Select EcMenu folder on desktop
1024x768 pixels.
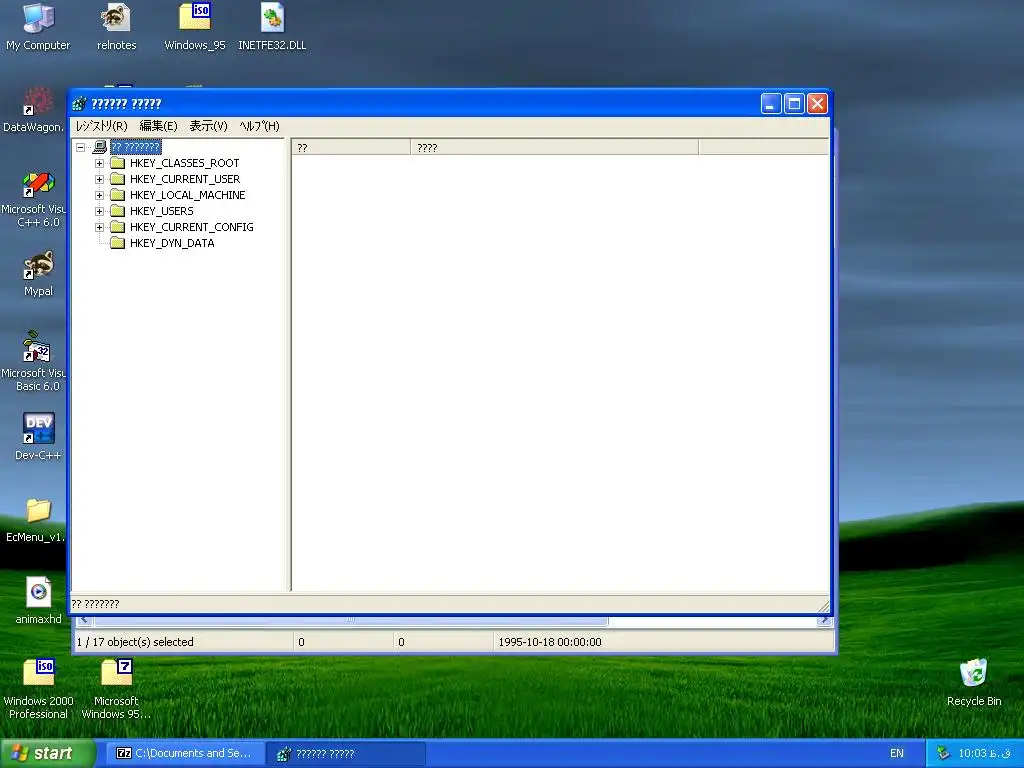pyautogui.click(x=35, y=520)
